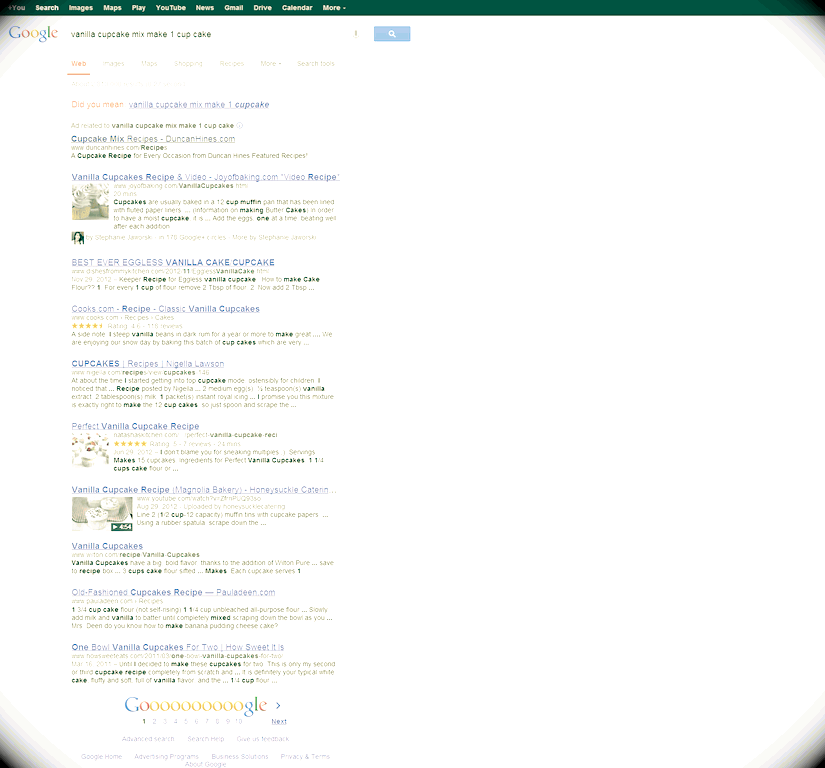This screenshot has width=825, height=768.
Task: Open Google Home footer link
Action: [x=102, y=757]
